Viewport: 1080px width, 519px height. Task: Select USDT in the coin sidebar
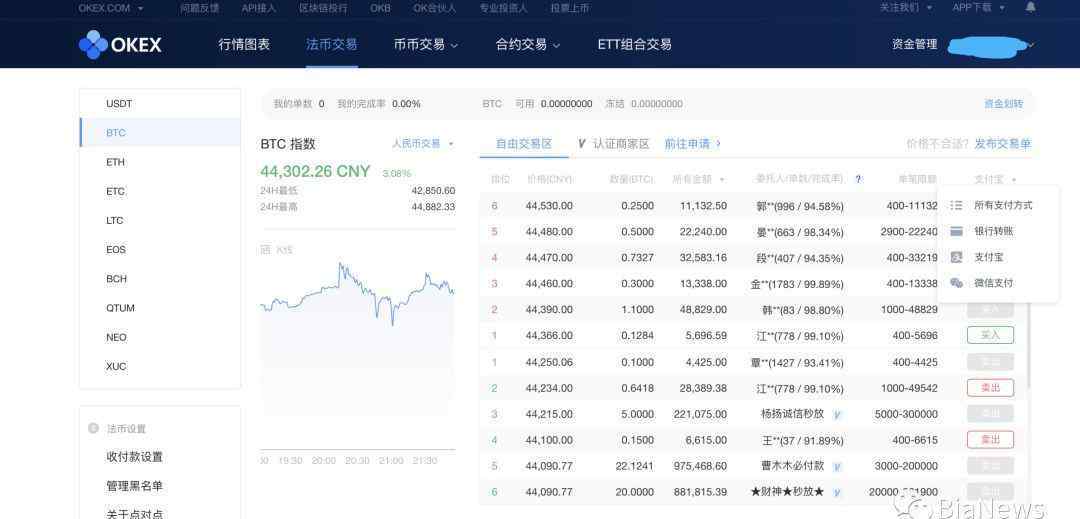click(x=160, y=104)
